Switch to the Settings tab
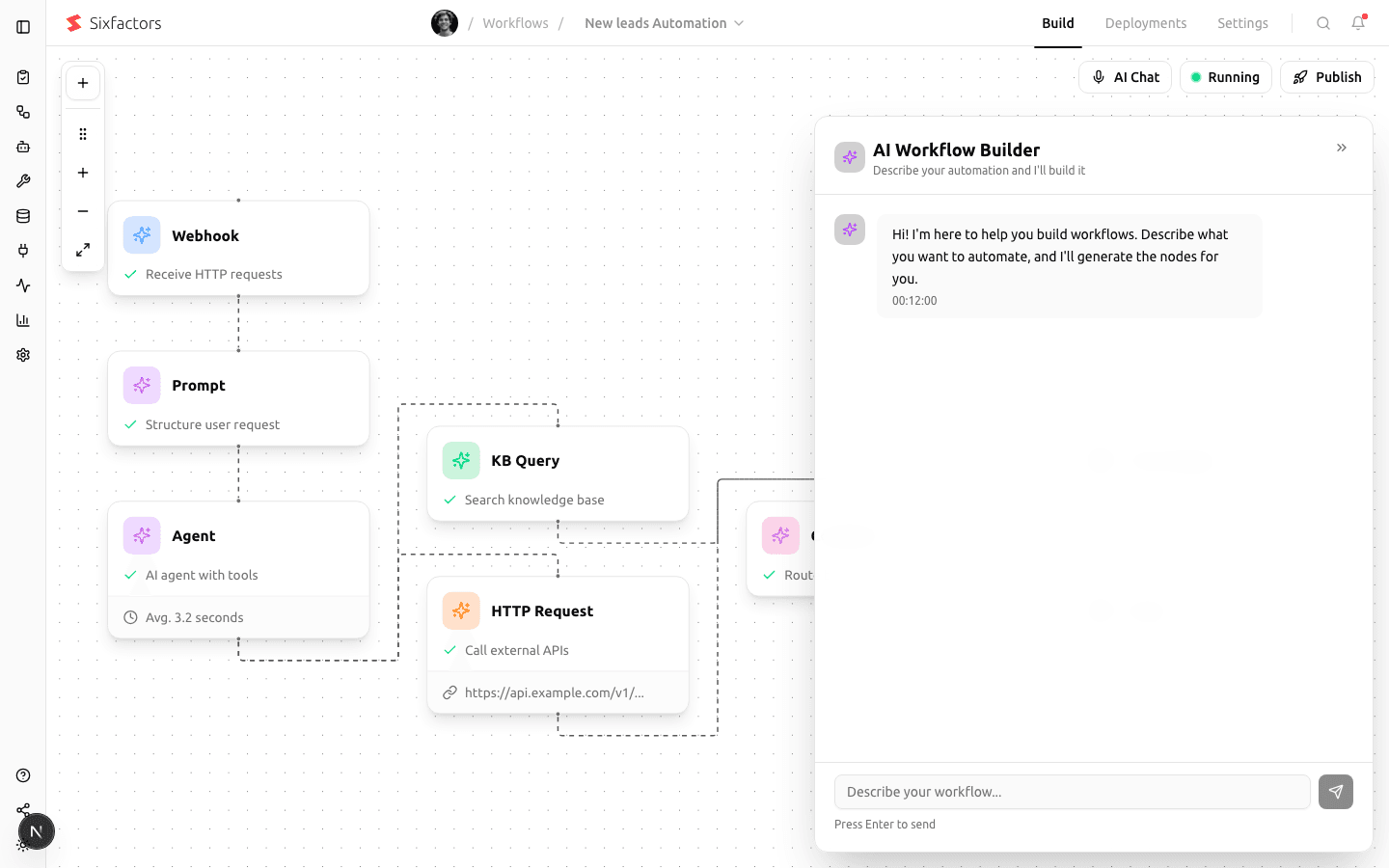This screenshot has height=868, width=1389. (x=1241, y=23)
